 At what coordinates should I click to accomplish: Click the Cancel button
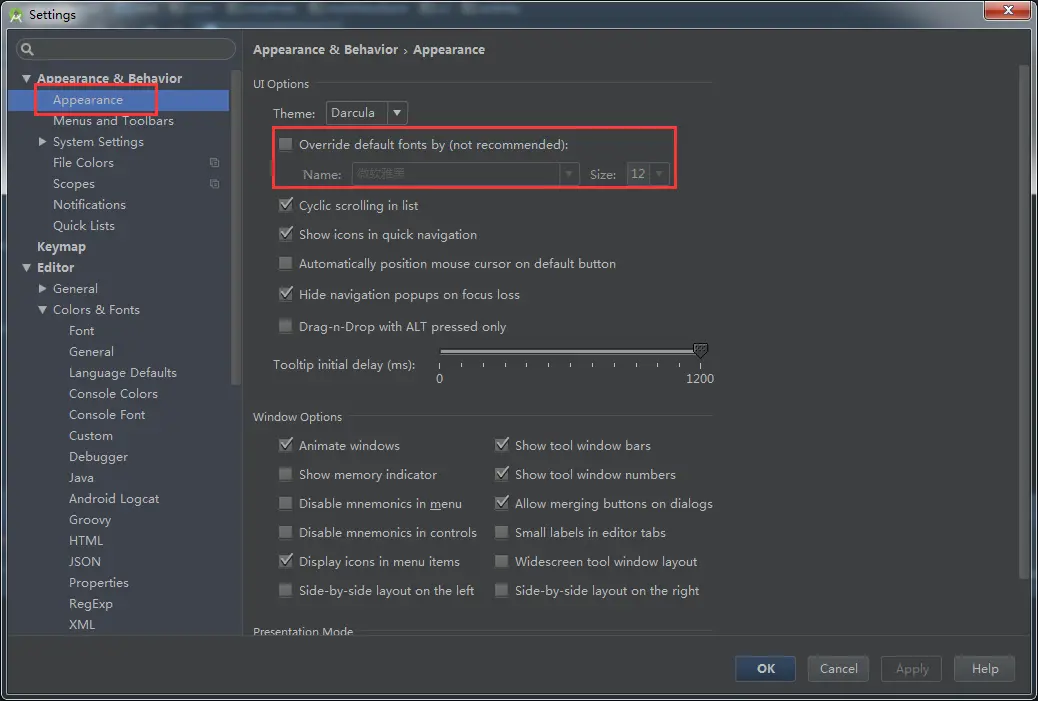(x=838, y=669)
